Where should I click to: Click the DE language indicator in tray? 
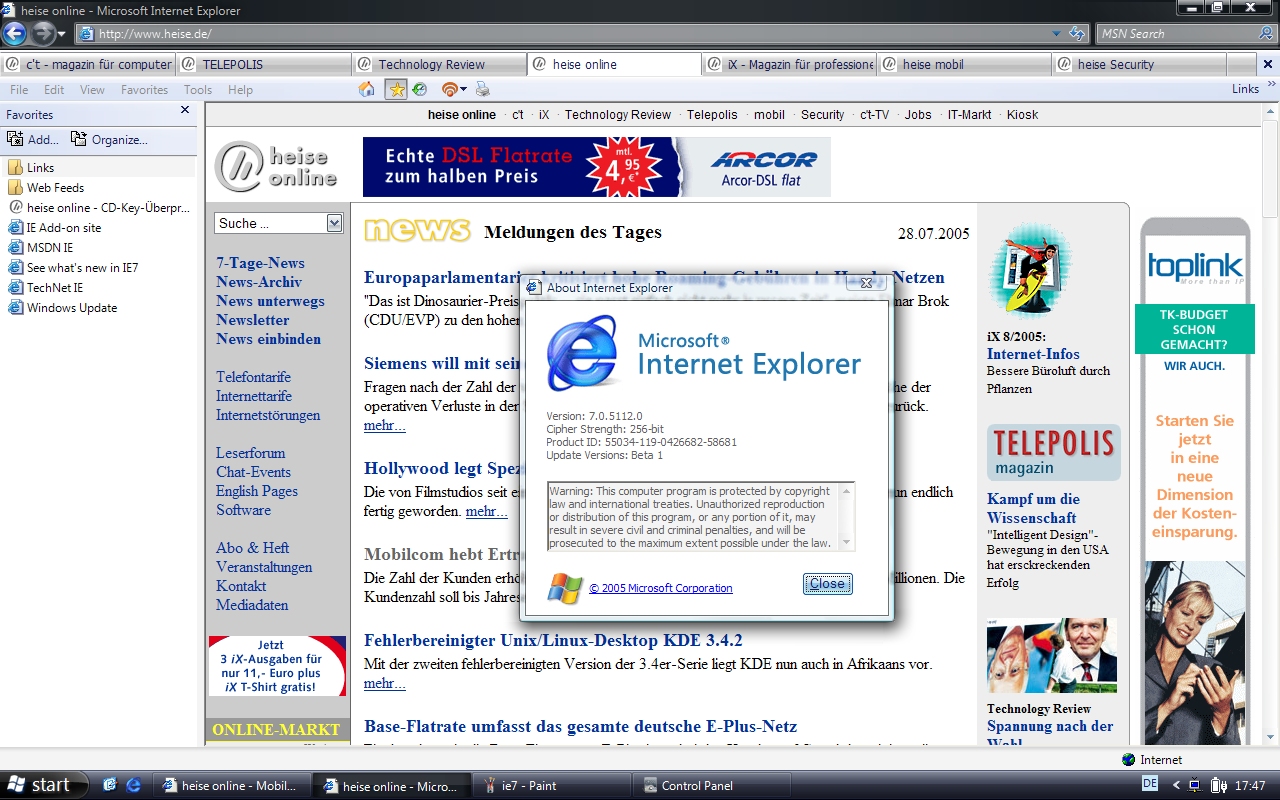(x=1150, y=784)
